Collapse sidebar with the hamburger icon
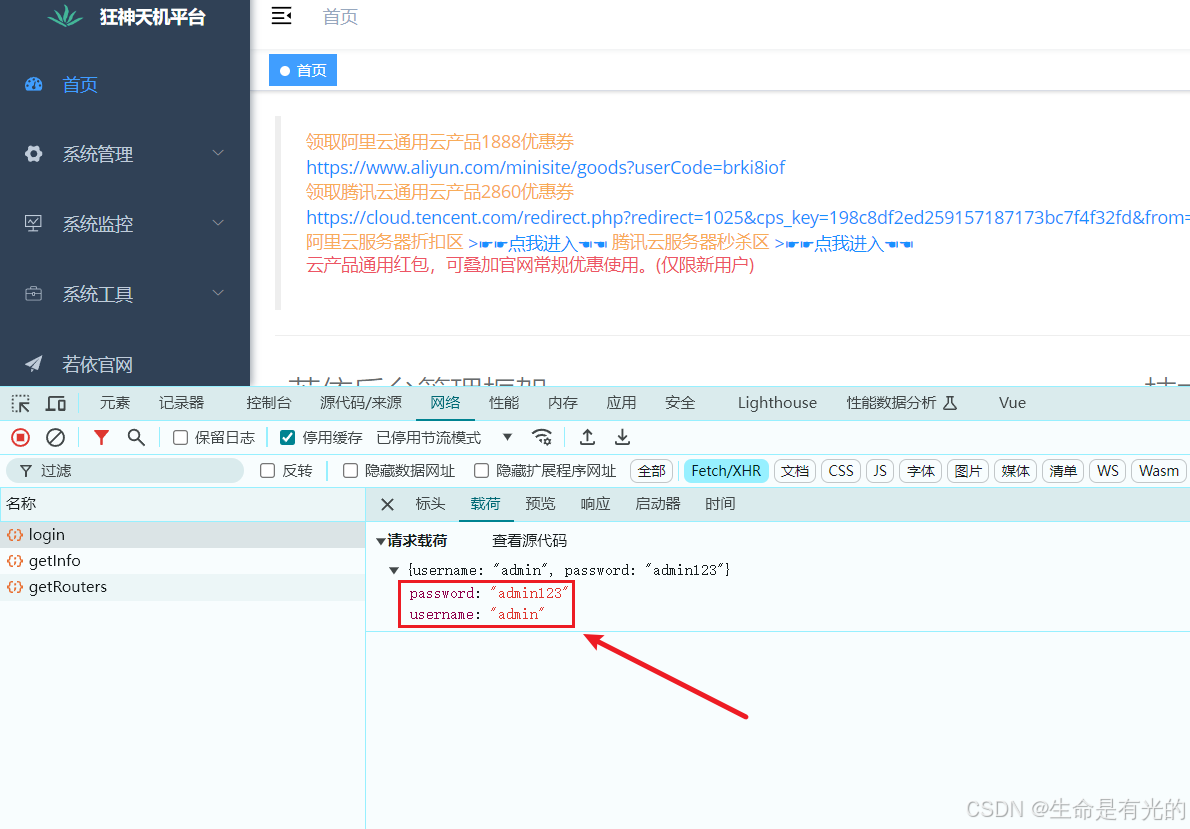The image size is (1190, 829). pos(282,16)
